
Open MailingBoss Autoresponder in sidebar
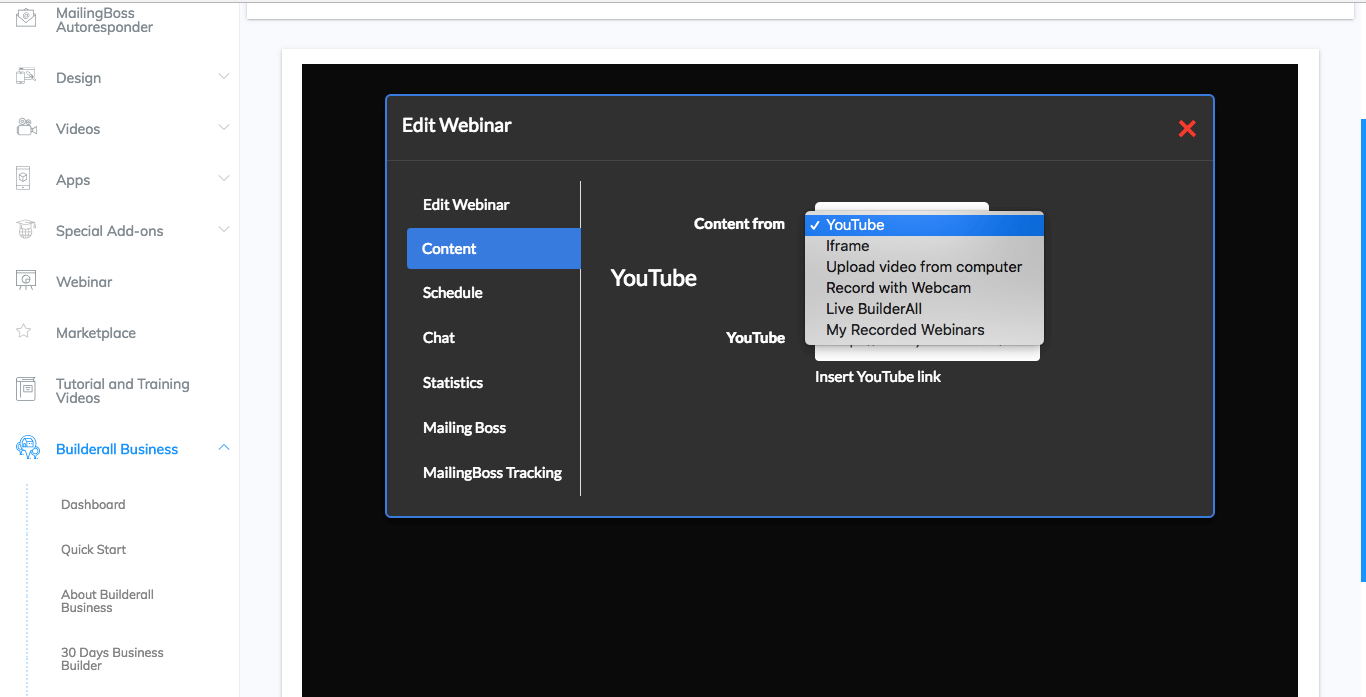tap(104, 20)
